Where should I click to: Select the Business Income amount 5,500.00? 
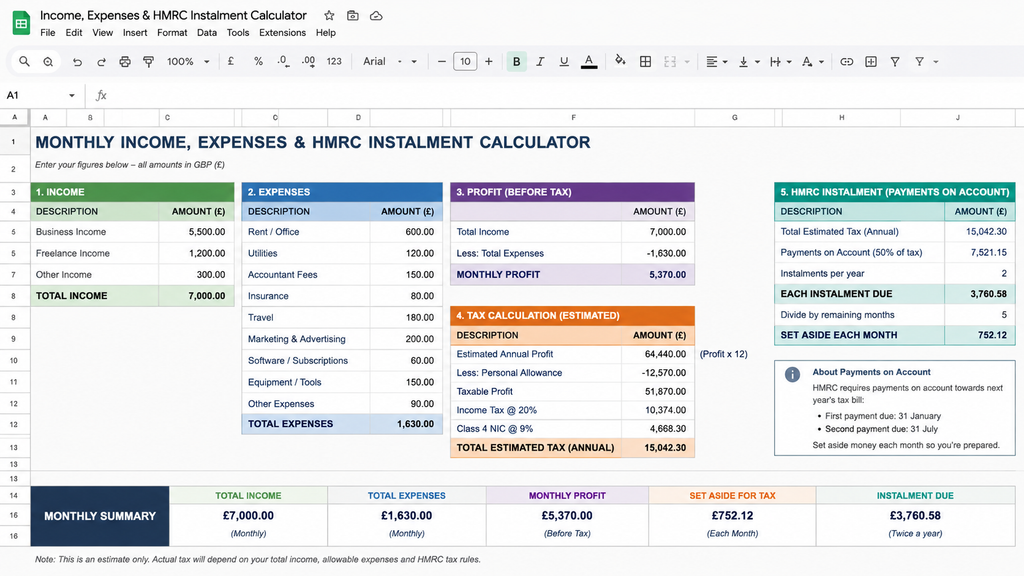(x=197, y=232)
